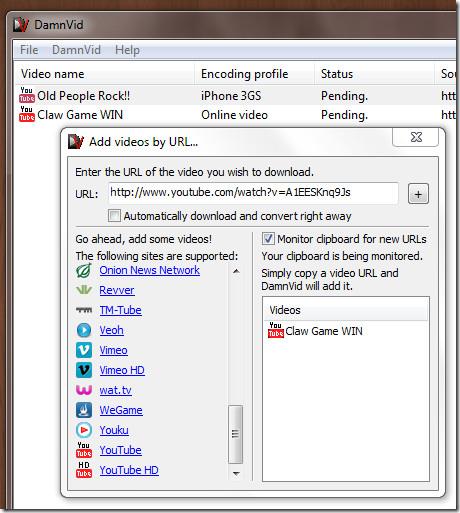This screenshot has height=513, width=460.
Task: Click the YouTube HD icon in supported sites
Action: click(84, 470)
